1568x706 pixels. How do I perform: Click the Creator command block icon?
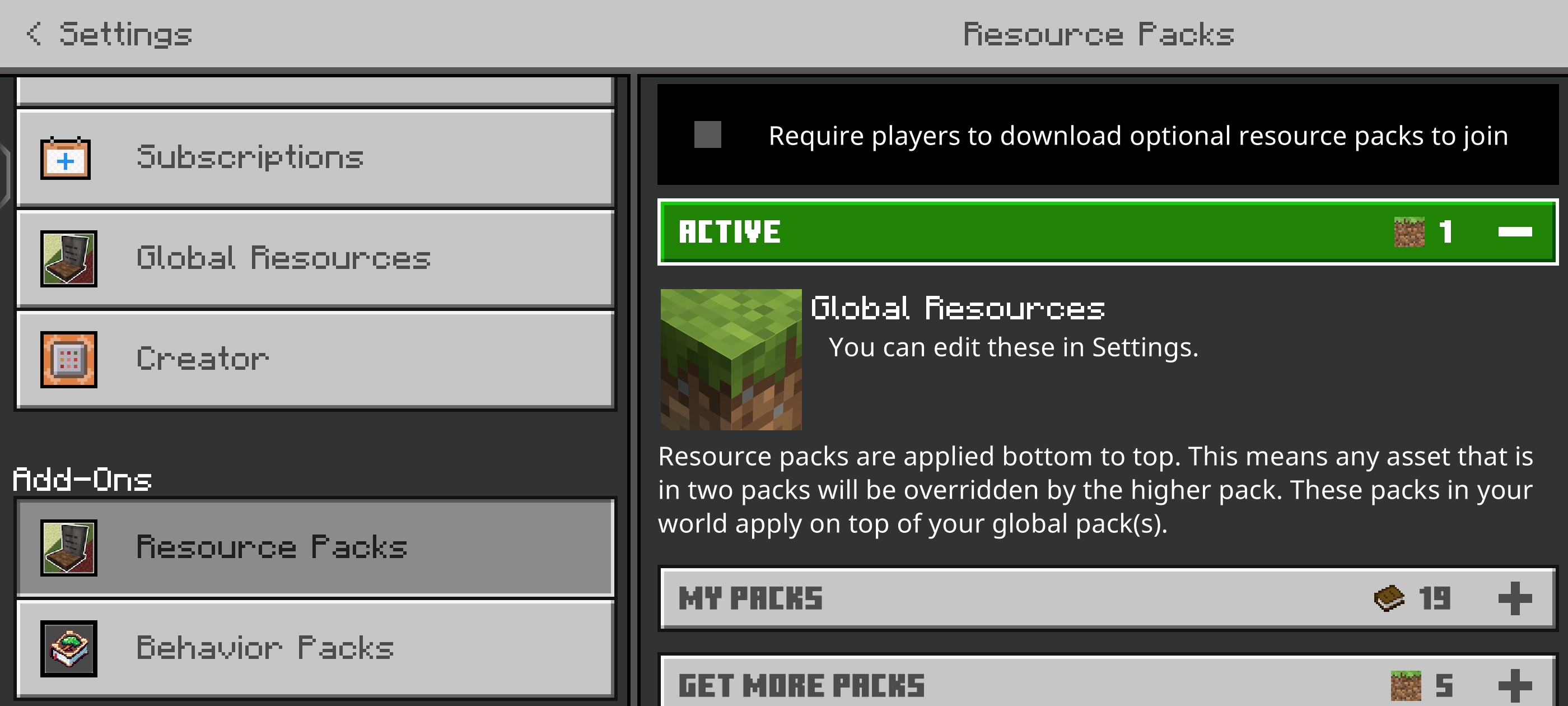click(x=69, y=359)
